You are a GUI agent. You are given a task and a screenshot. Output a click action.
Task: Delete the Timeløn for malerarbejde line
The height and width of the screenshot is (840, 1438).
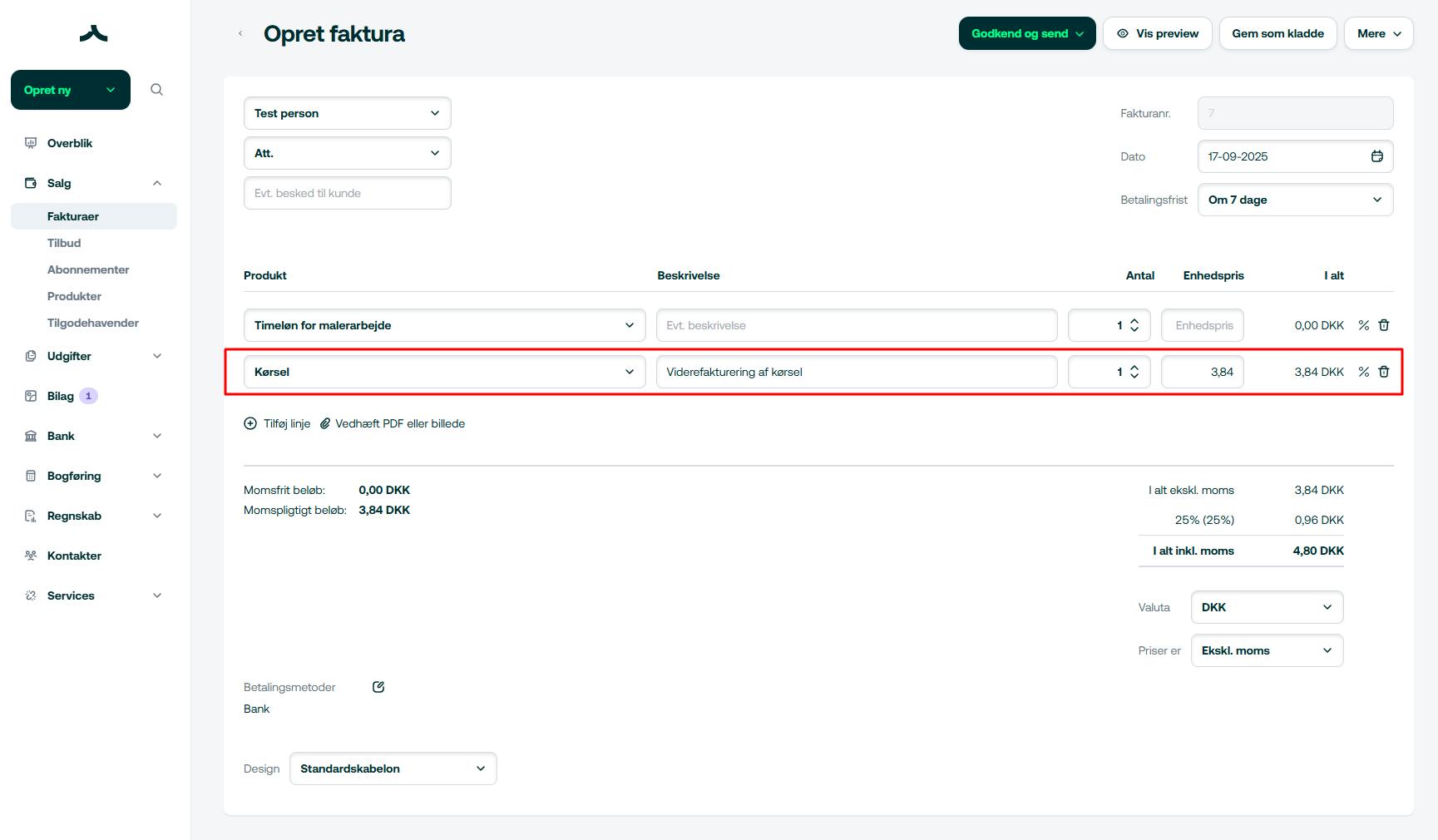[1384, 325]
